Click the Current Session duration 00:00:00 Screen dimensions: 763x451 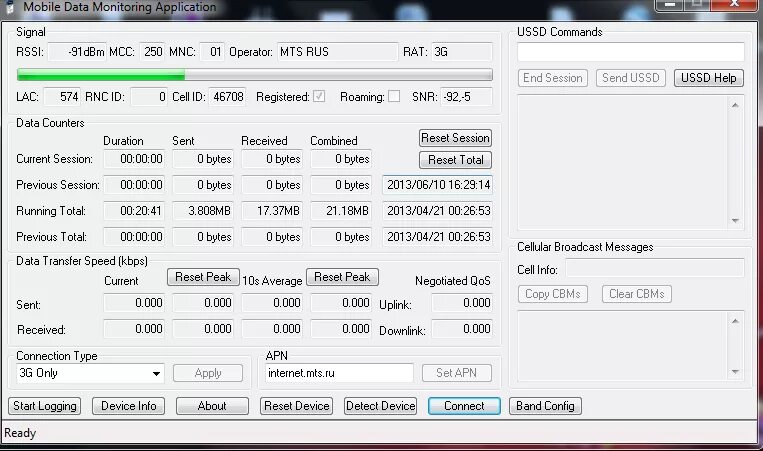pos(134,159)
